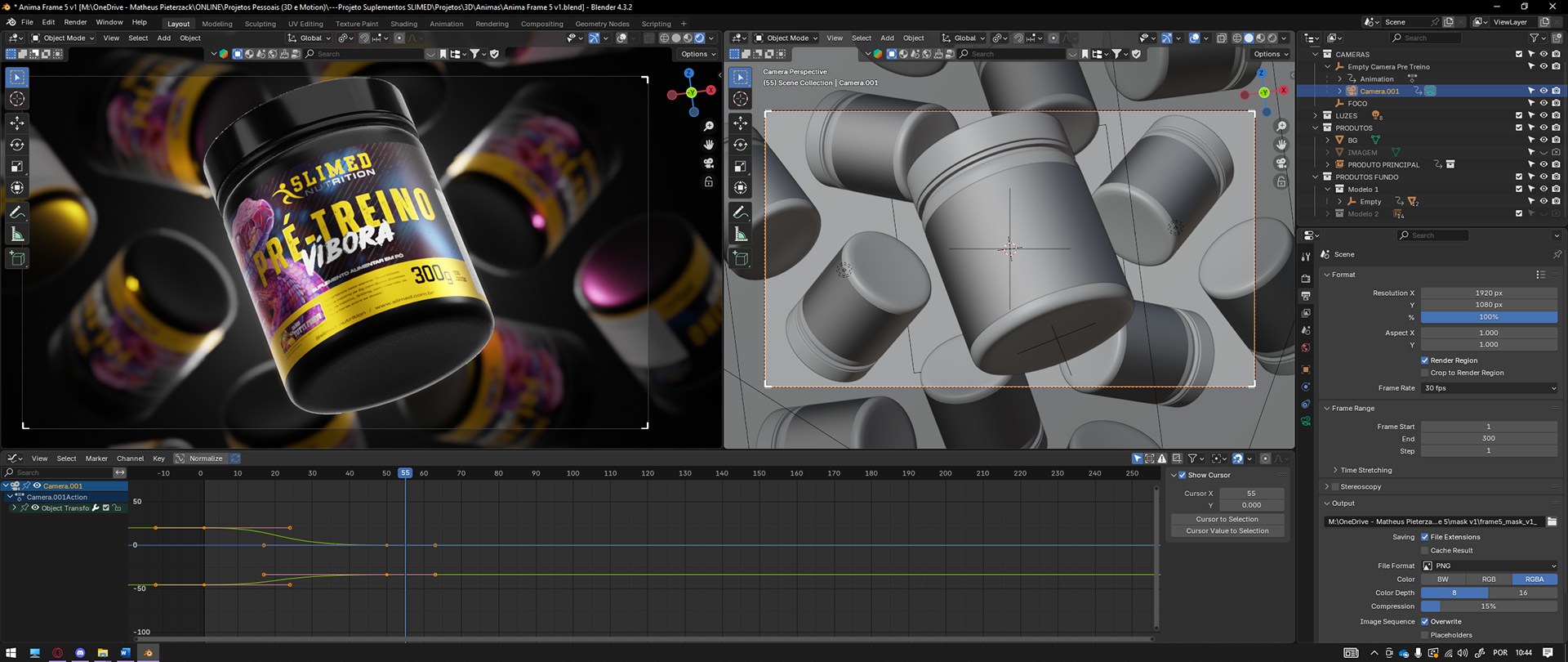The height and width of the screenshot is (662, 1568).
Task: Switch to the Shading workspace tab
Action: (403, 24)
